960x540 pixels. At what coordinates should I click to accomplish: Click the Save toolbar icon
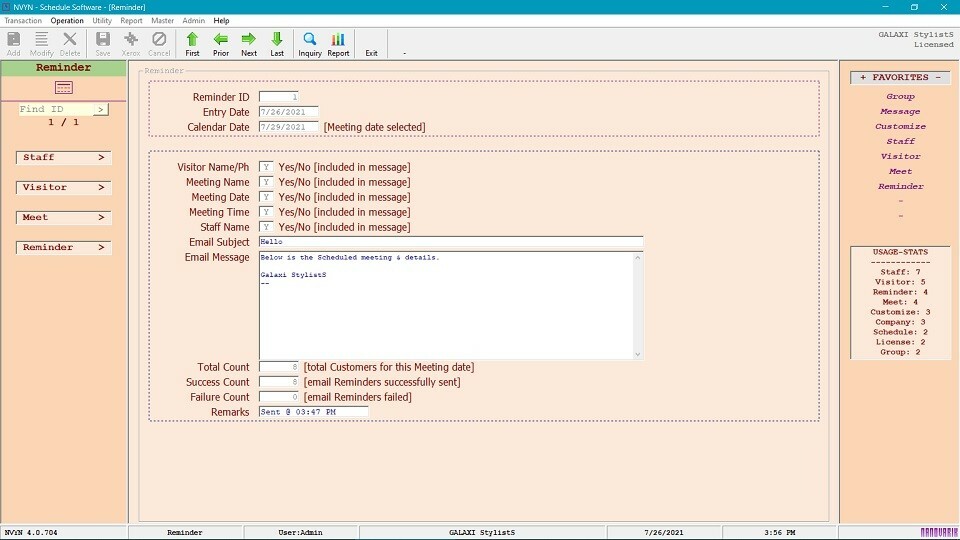pos(103,44)
